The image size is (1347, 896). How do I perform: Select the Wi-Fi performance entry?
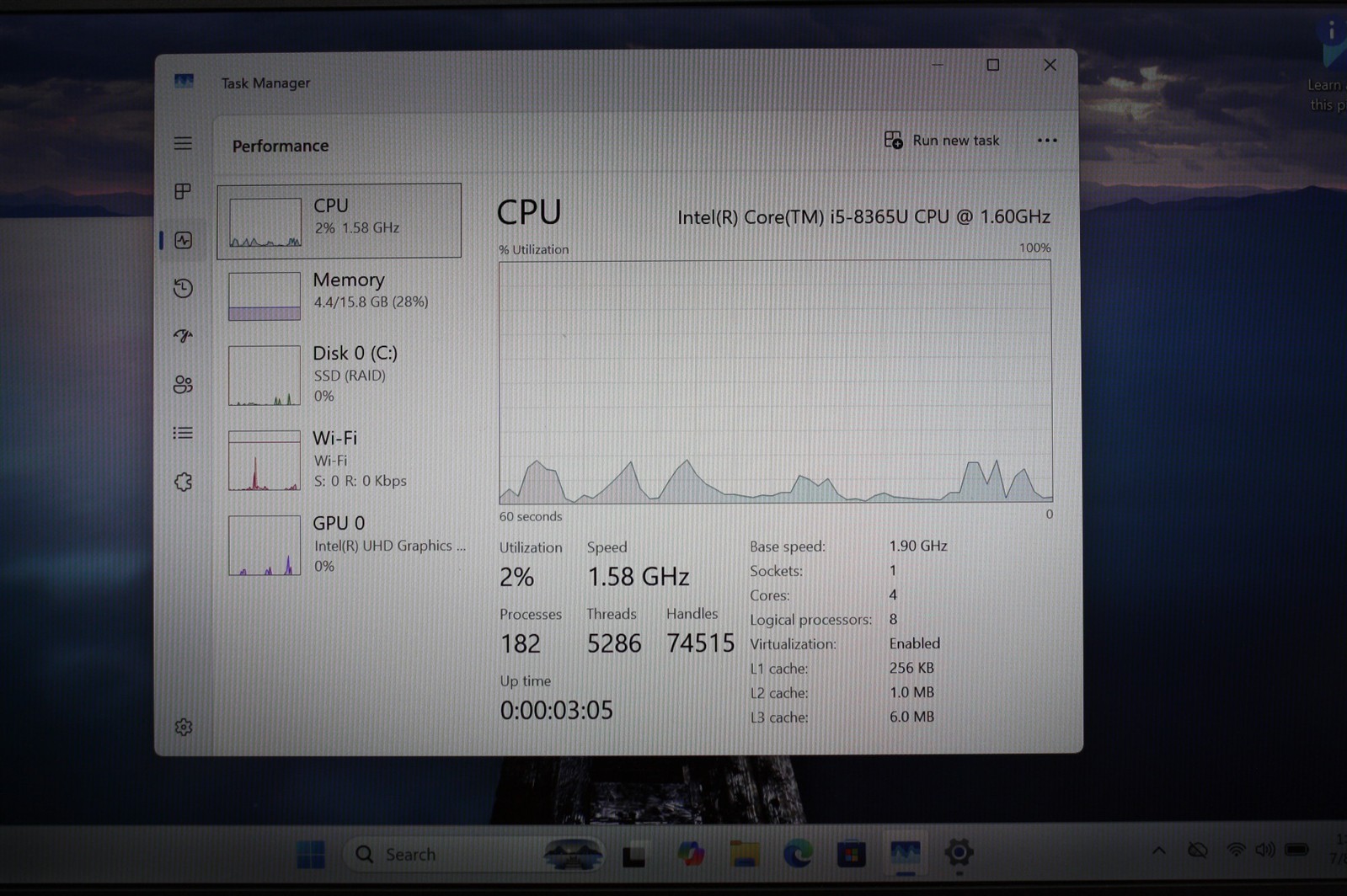tap(339, 459)
